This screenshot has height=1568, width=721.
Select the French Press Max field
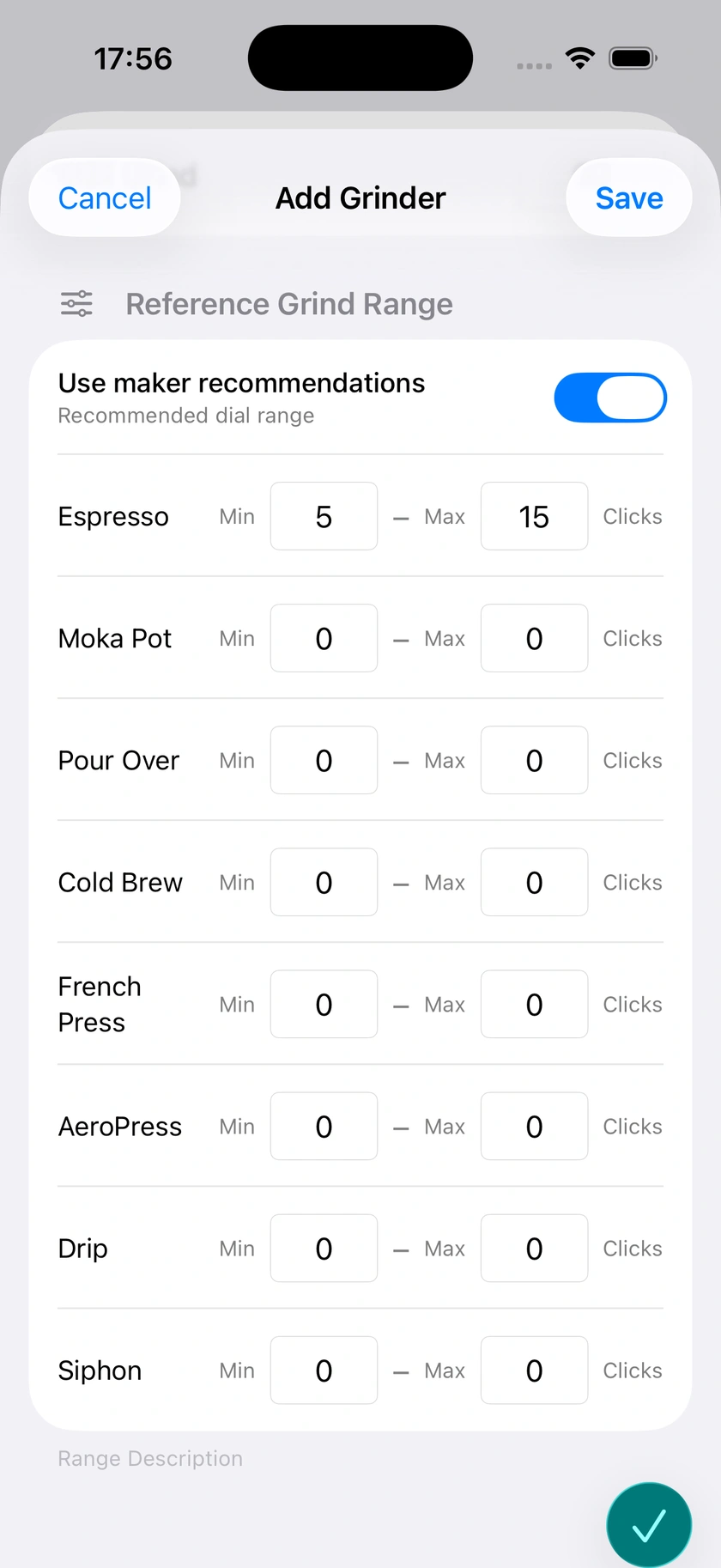pyautogui.click(x=534, y=1004)
